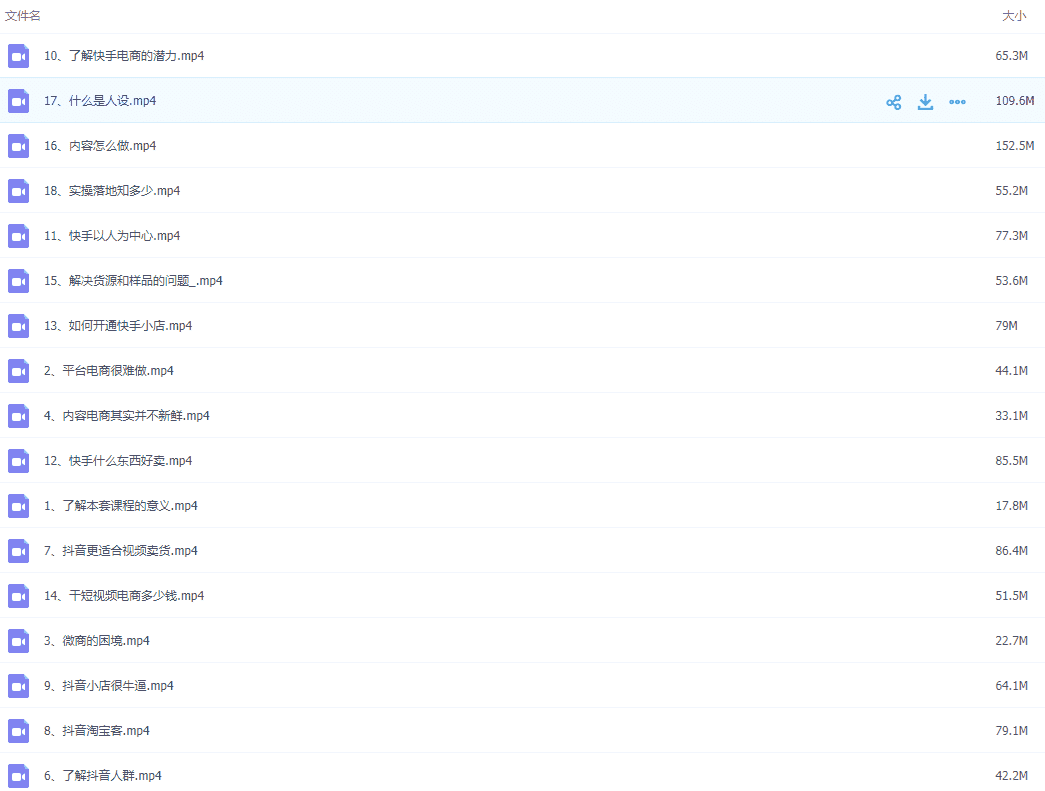Click the video icon beside 1、了解本套课程的意义.mp4
This screenshot has width=1045, height=791.
pos(19,506)
